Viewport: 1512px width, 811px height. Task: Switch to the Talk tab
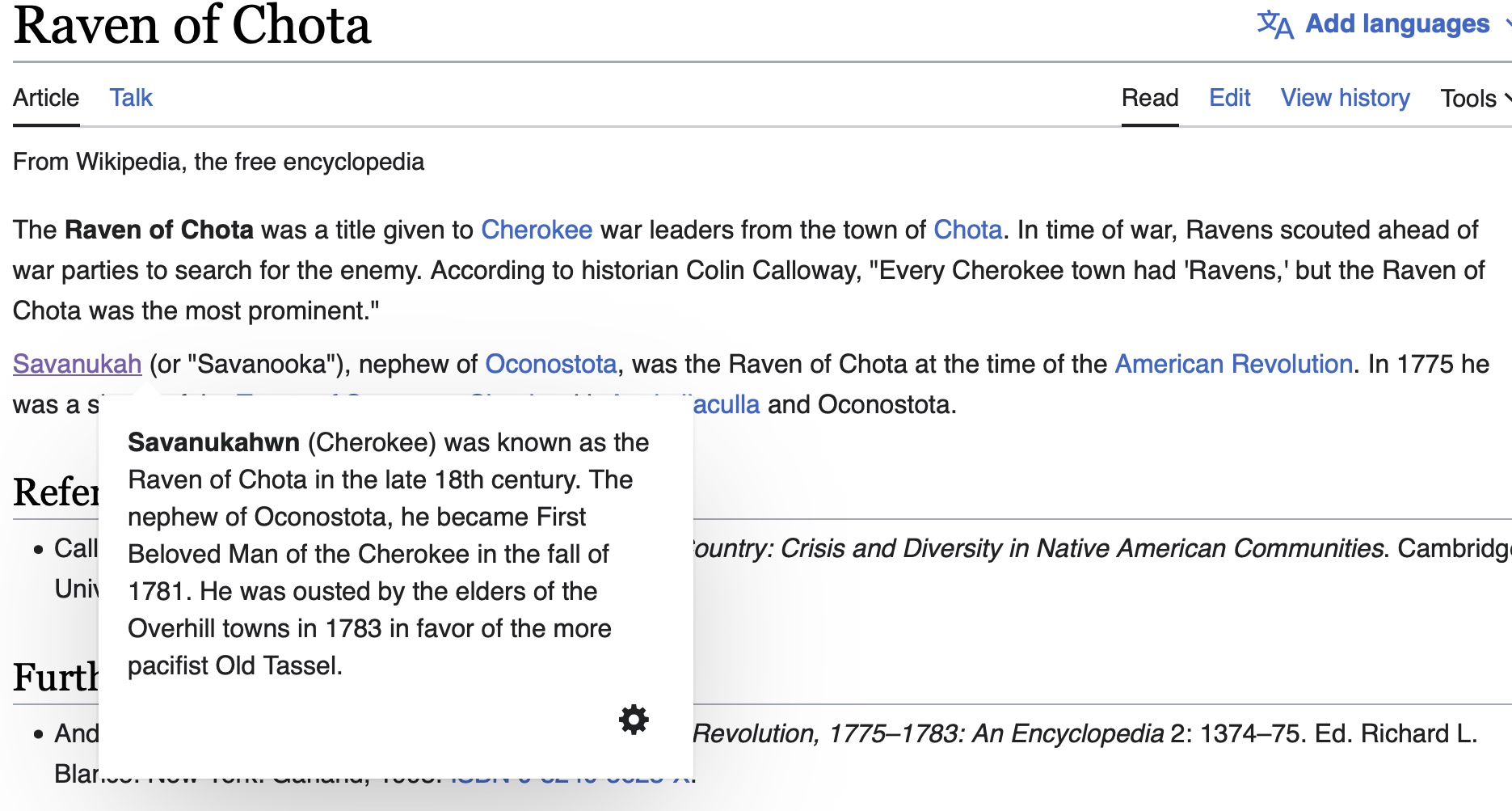coord(131,98)
